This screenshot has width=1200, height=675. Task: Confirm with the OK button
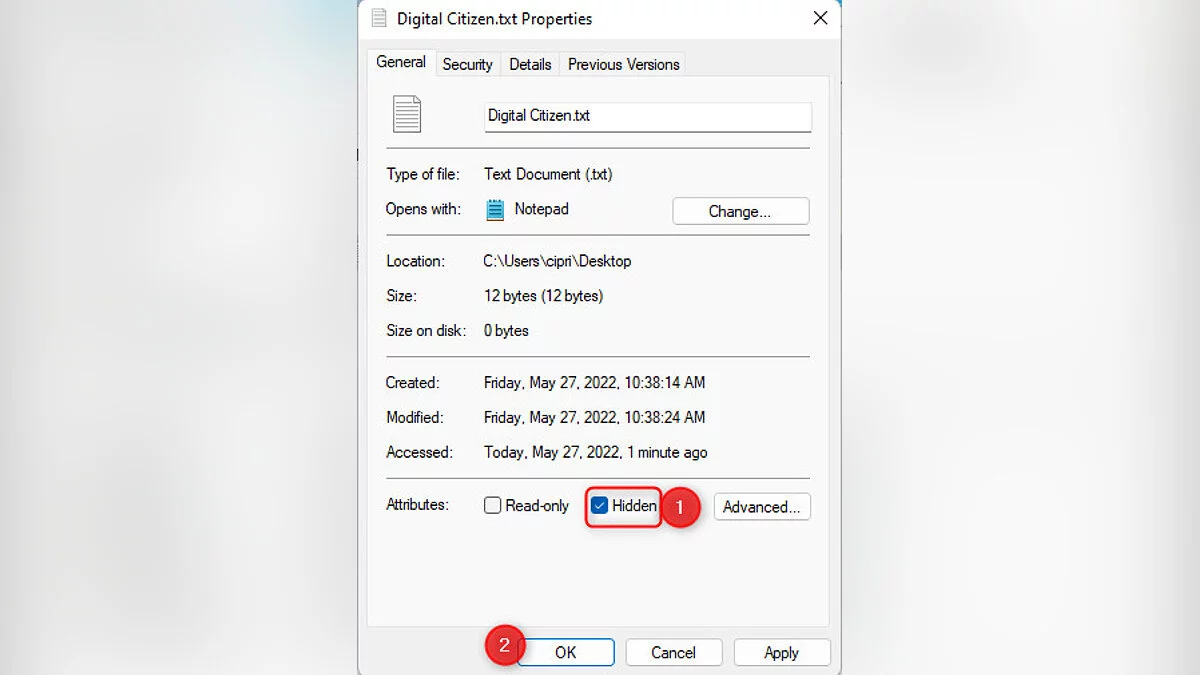[566, 652]
